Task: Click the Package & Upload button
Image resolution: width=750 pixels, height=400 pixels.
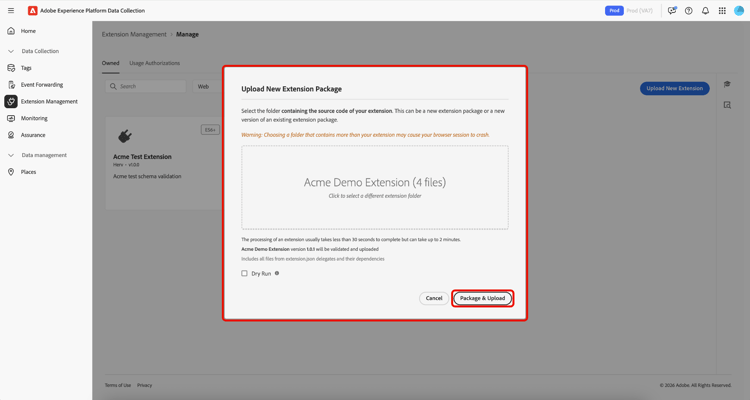Action: [483, 298]
